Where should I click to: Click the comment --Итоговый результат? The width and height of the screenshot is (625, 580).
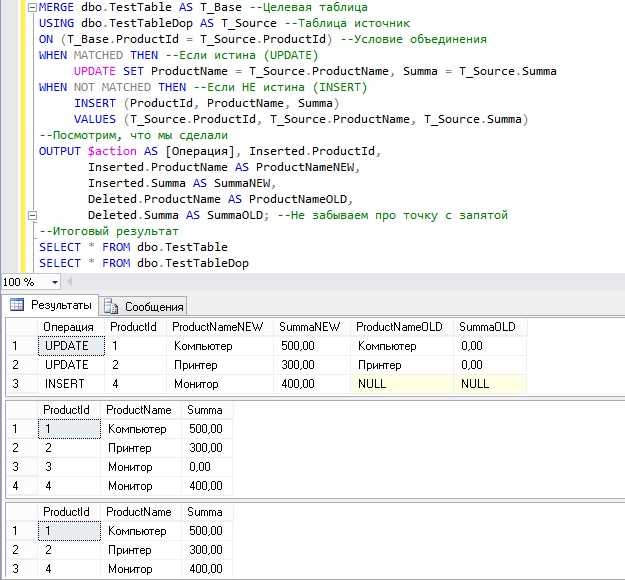[x=109, y=232]
